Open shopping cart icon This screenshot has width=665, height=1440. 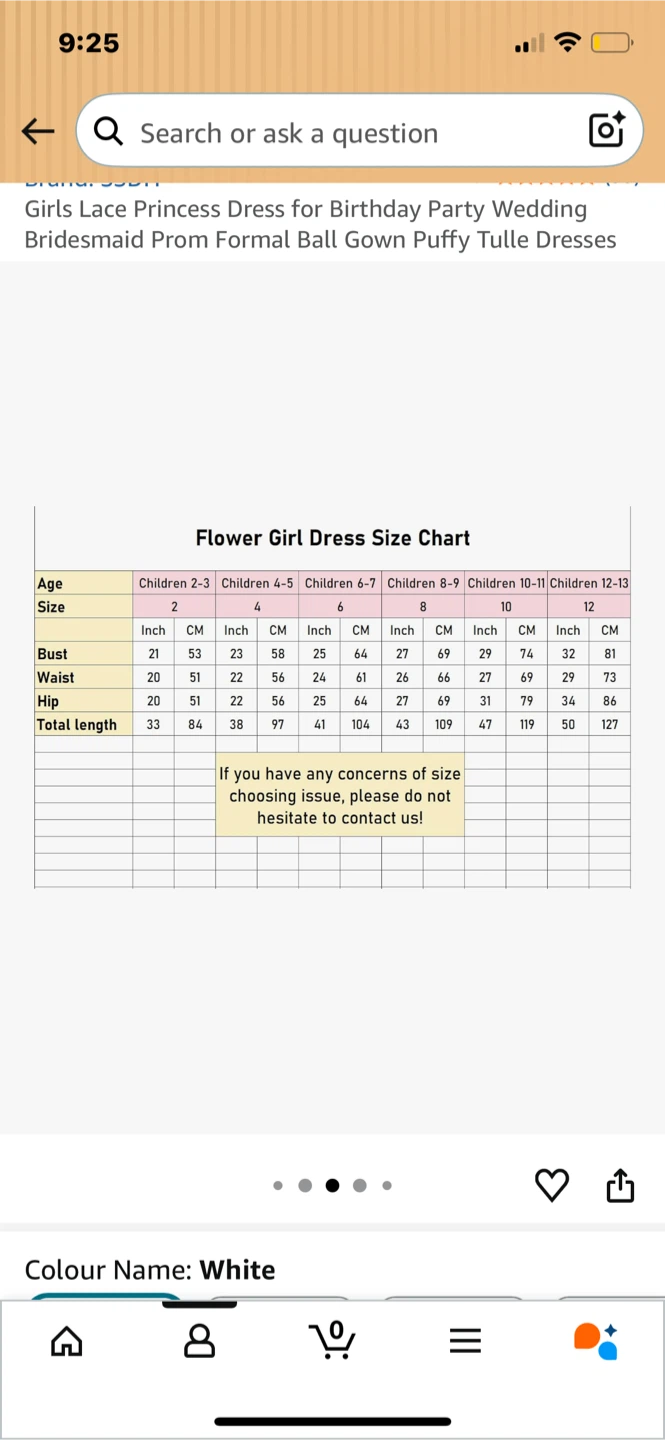(x=332, y=1340)
